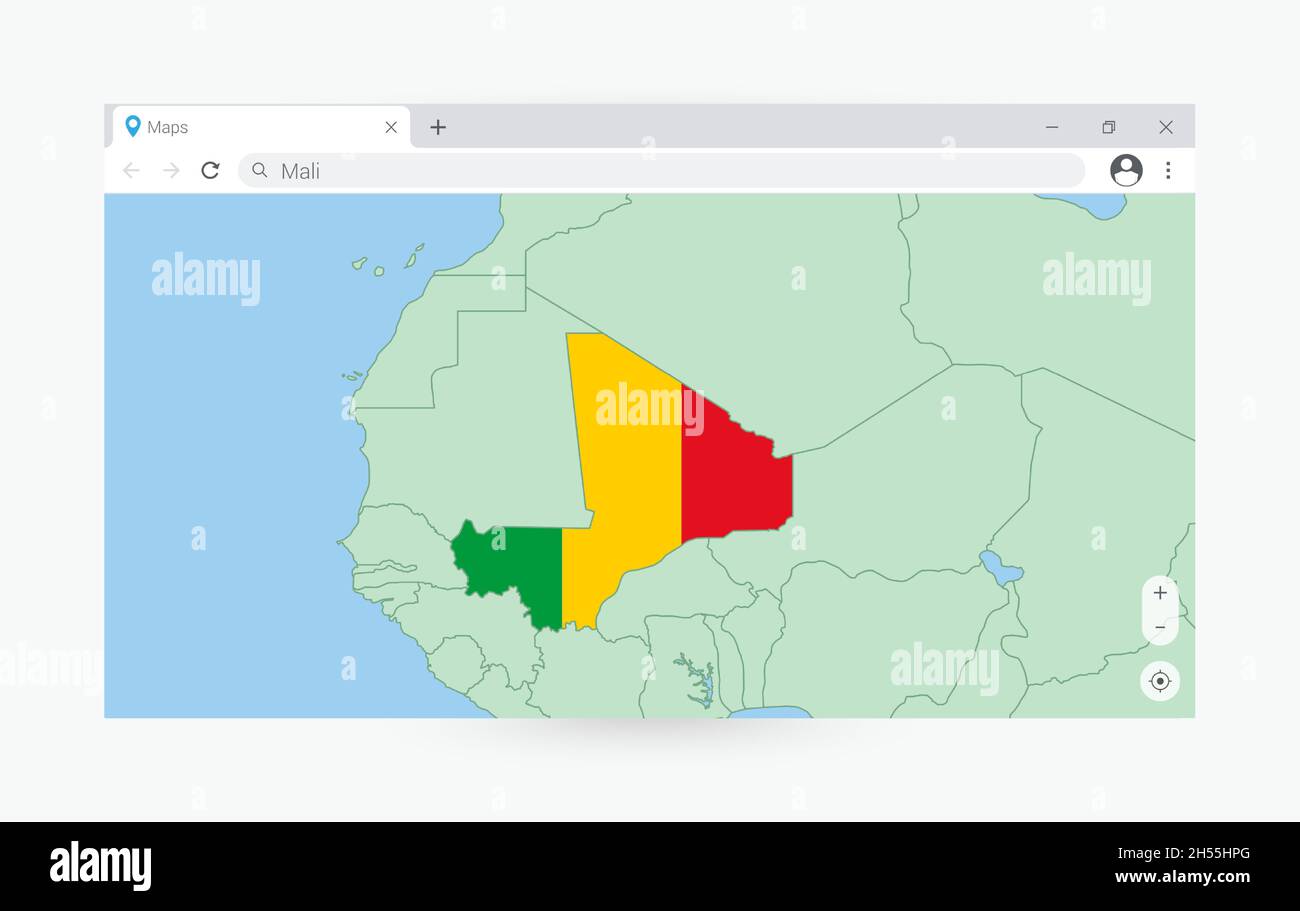Viewport: 1300px width, 911px height.
Task: Click the search magnifier icon
Action: point(260,170)
